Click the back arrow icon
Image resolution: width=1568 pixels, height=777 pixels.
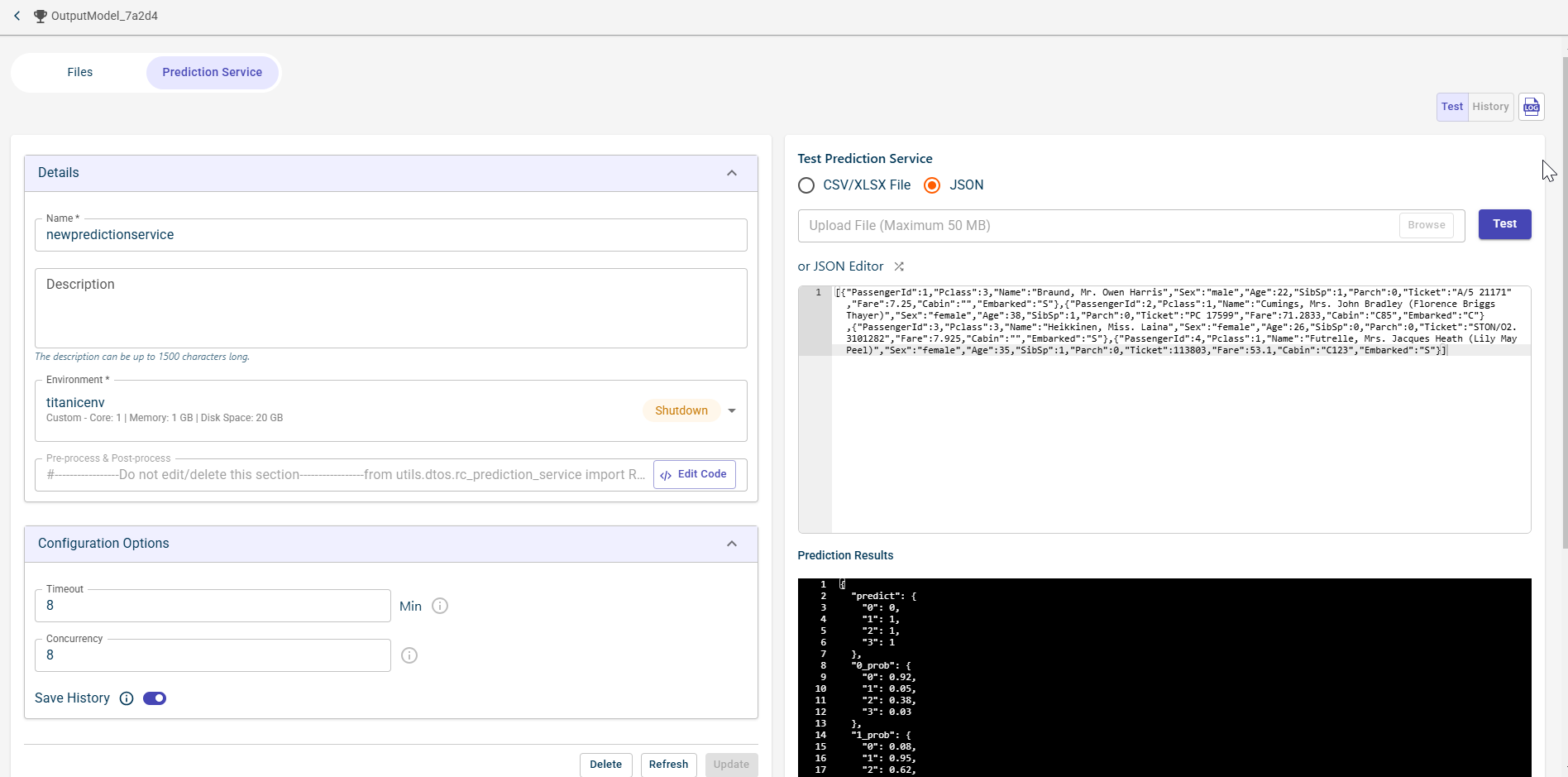[17, 16]
